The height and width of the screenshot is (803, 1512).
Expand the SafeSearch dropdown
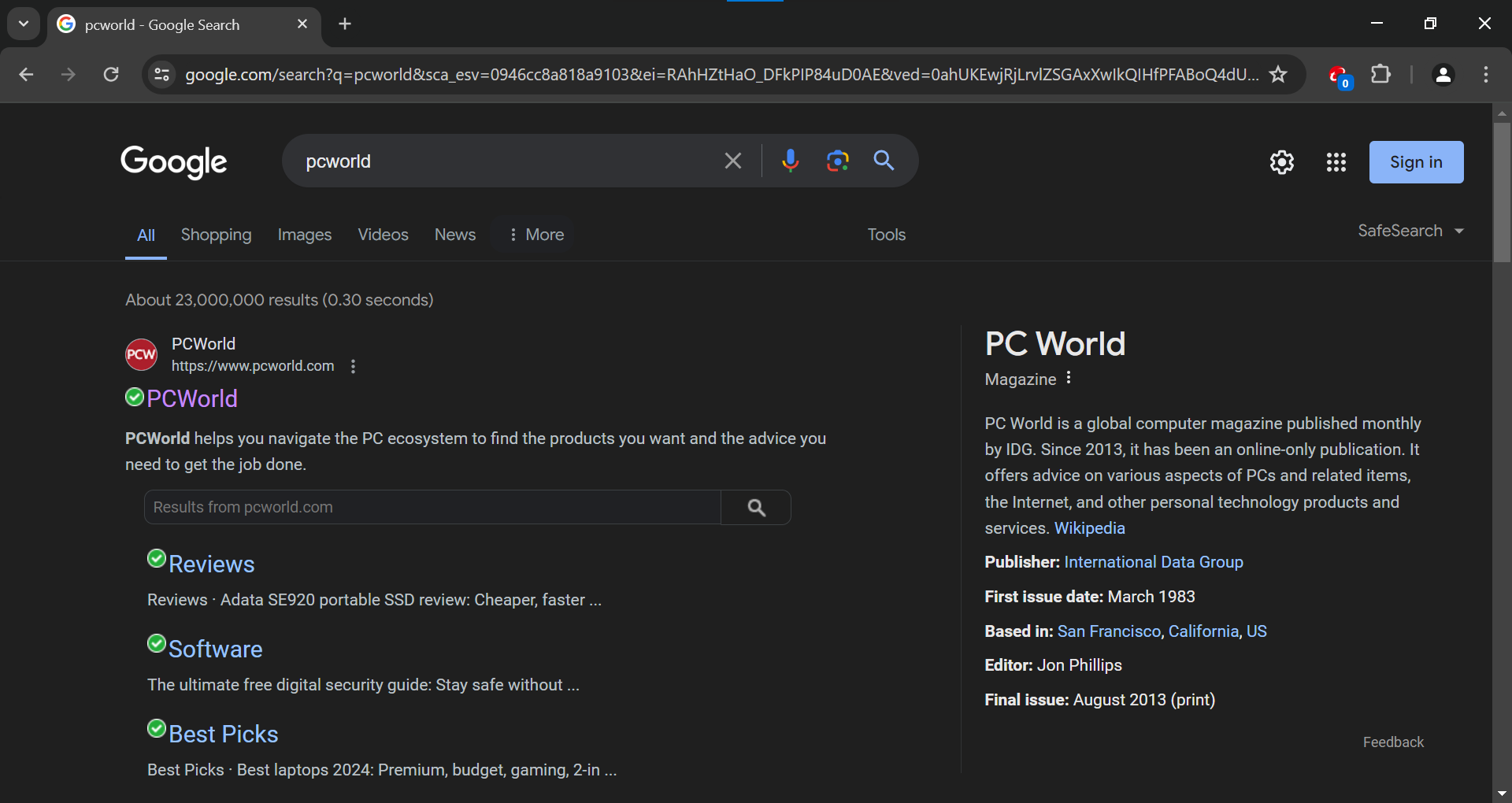click(1410, 231)
